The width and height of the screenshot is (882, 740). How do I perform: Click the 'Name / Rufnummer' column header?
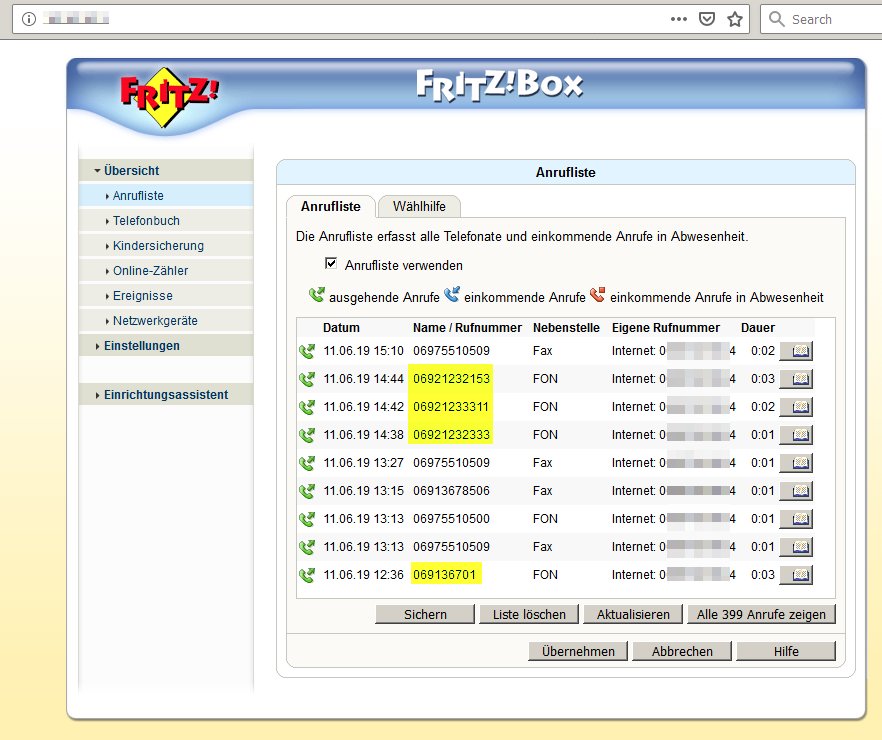[467, 328]
